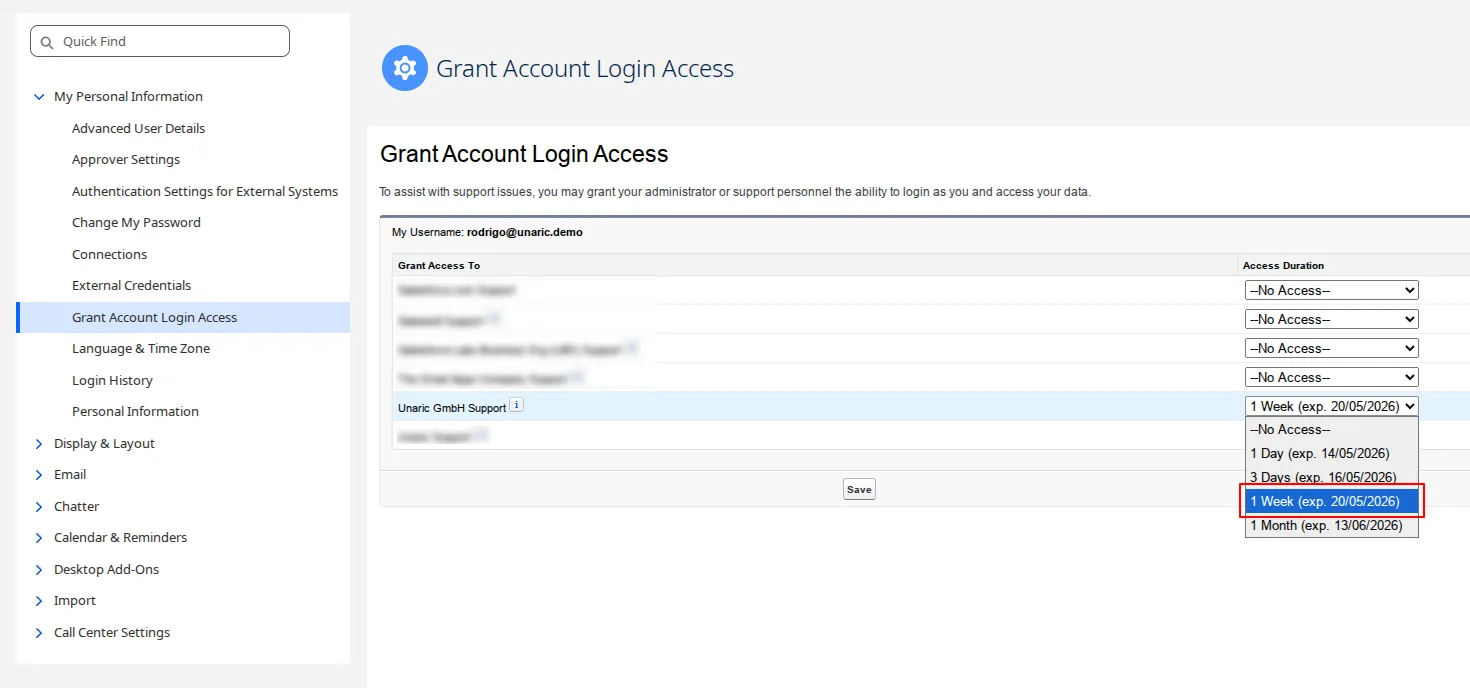This screenshot has width=1470, height=688.
Task: Click the magnifier icon in Quick Find
Action: (47, 42)
